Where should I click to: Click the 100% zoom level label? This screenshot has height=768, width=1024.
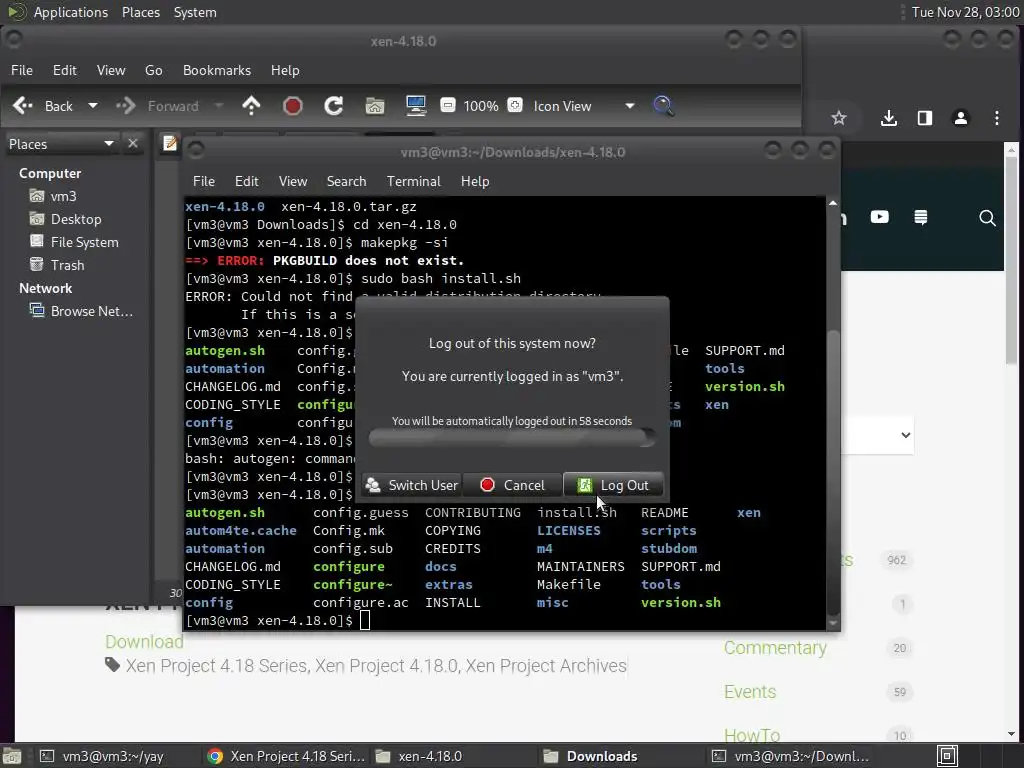481,106
